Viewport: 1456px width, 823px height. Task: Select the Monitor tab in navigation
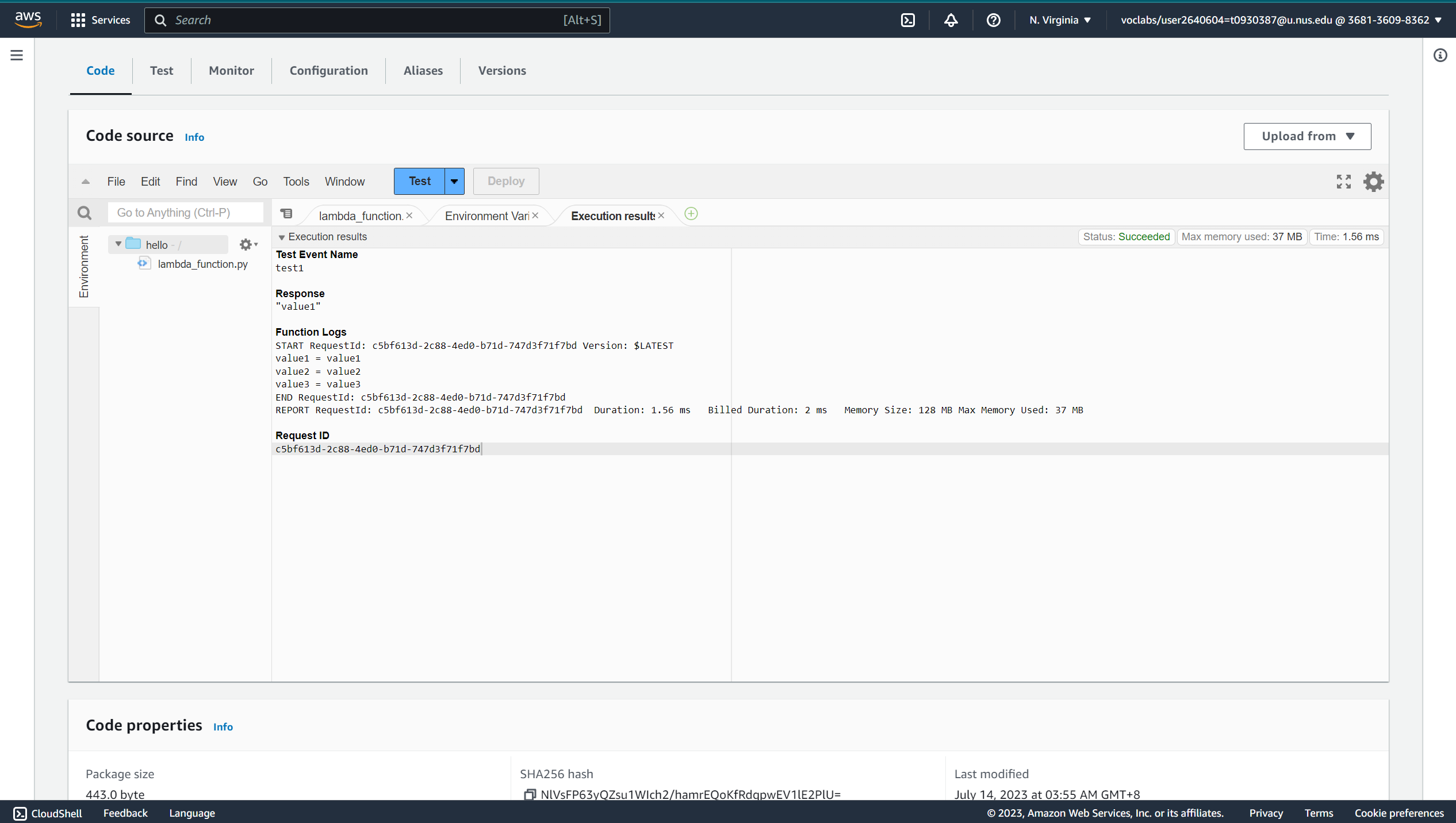(x=231, y=70)
